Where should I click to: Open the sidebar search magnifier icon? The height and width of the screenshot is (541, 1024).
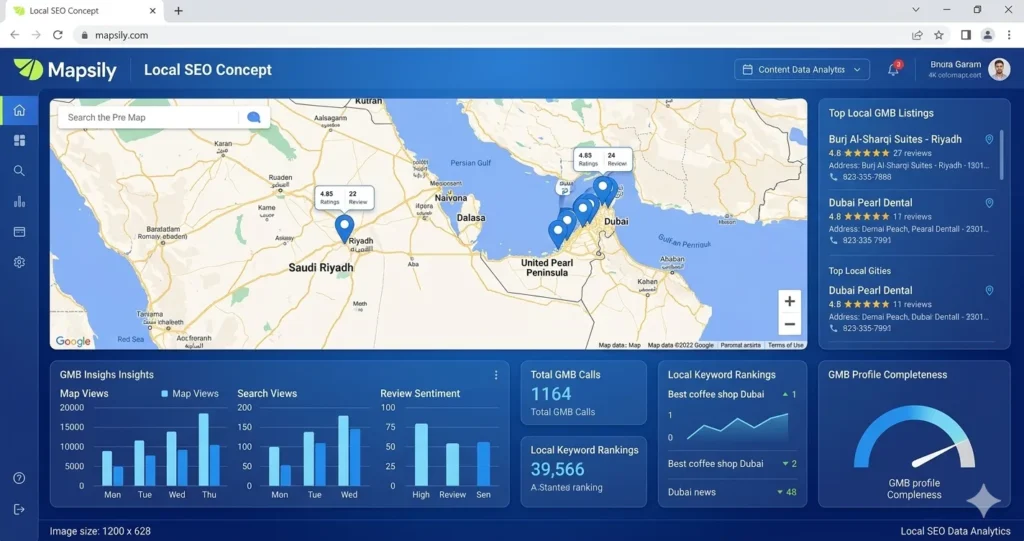click(x=20, y=171)
